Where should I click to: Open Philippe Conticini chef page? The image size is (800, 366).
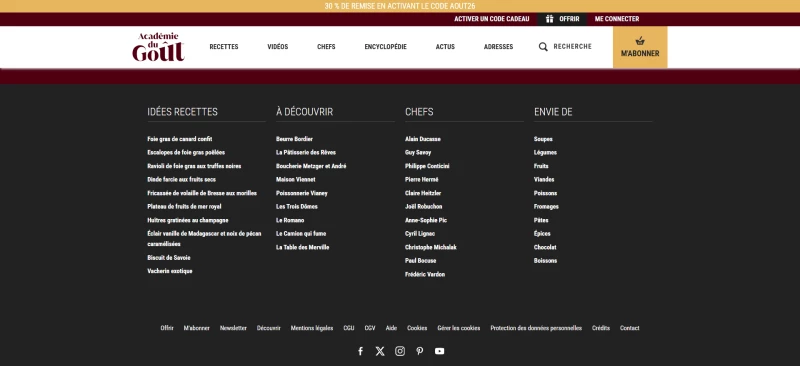(x=427, y=166)
